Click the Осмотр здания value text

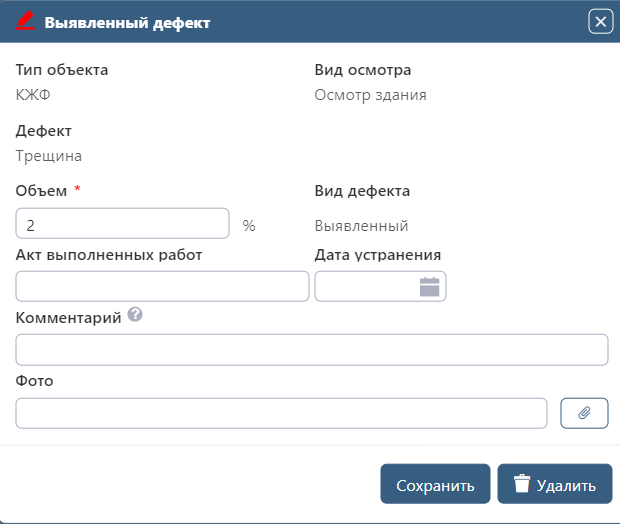(370, 96)
